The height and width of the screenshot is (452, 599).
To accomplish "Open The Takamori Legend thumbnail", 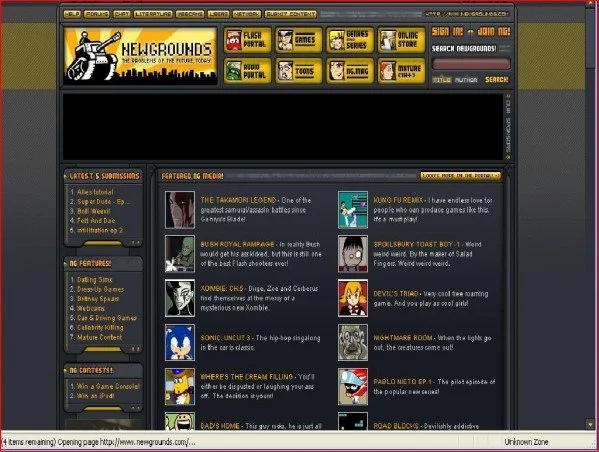I will tap(180, 210).
